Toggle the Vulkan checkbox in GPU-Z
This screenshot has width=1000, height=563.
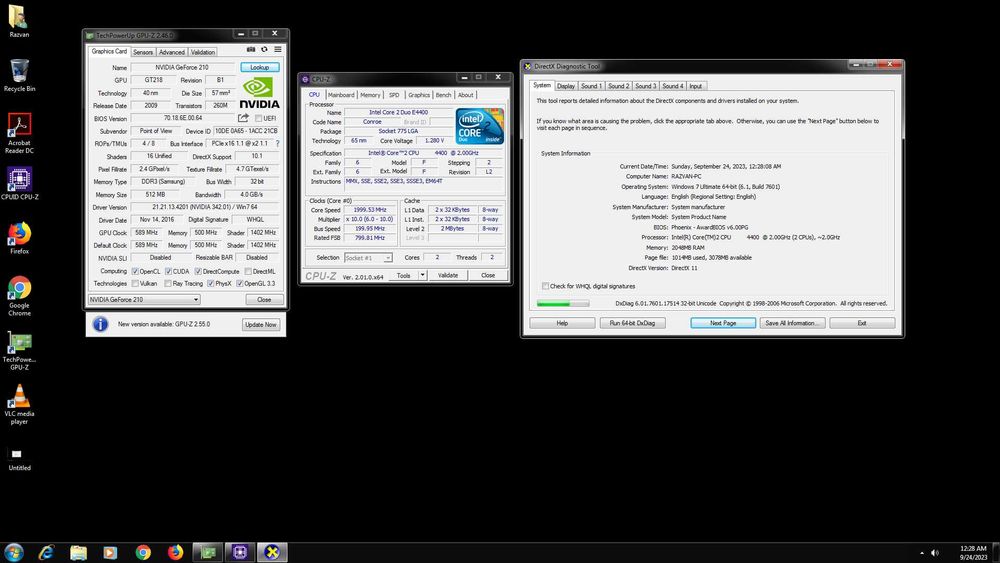coord(135,284)
